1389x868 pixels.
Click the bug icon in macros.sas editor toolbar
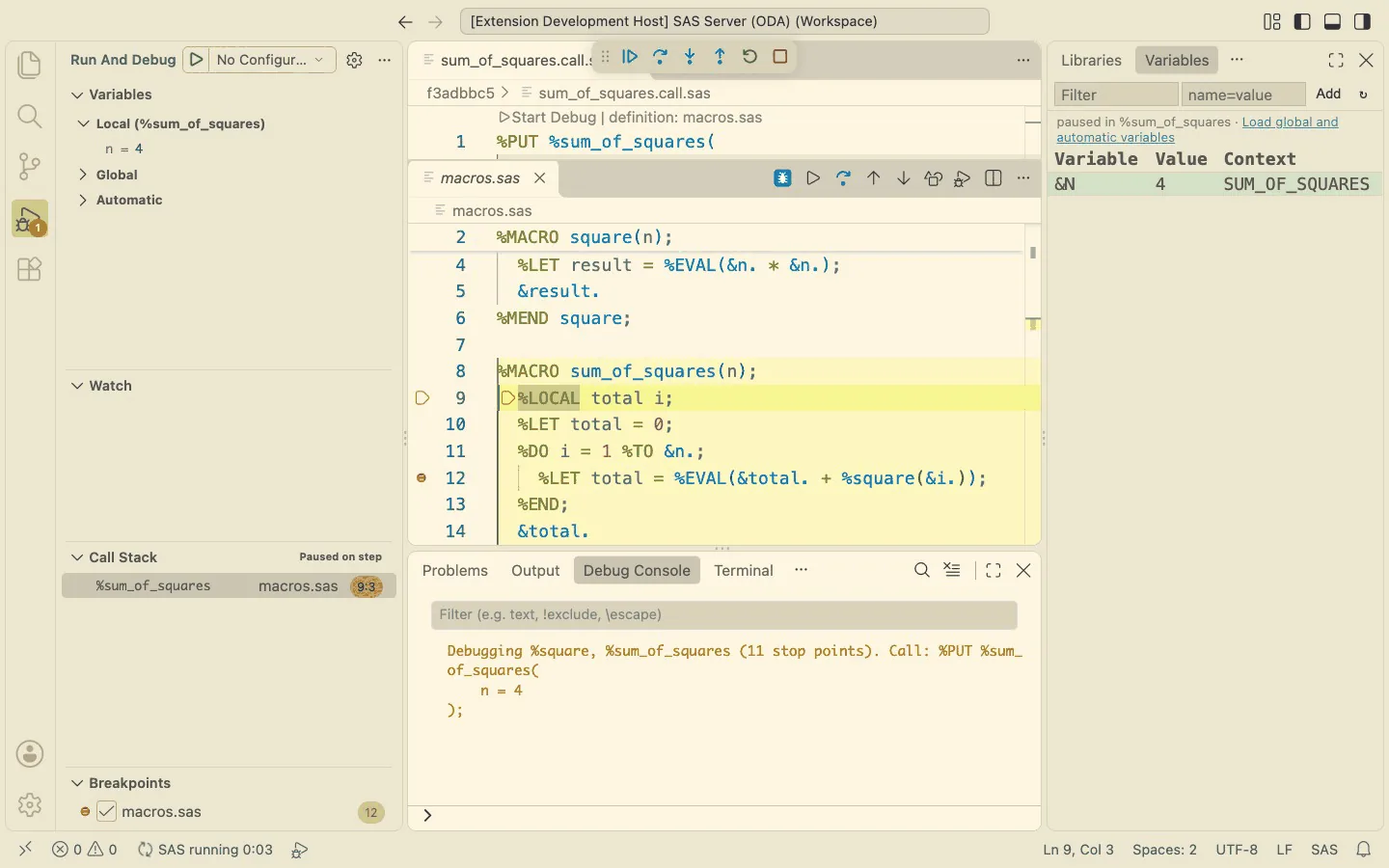[x=782, y=178]
